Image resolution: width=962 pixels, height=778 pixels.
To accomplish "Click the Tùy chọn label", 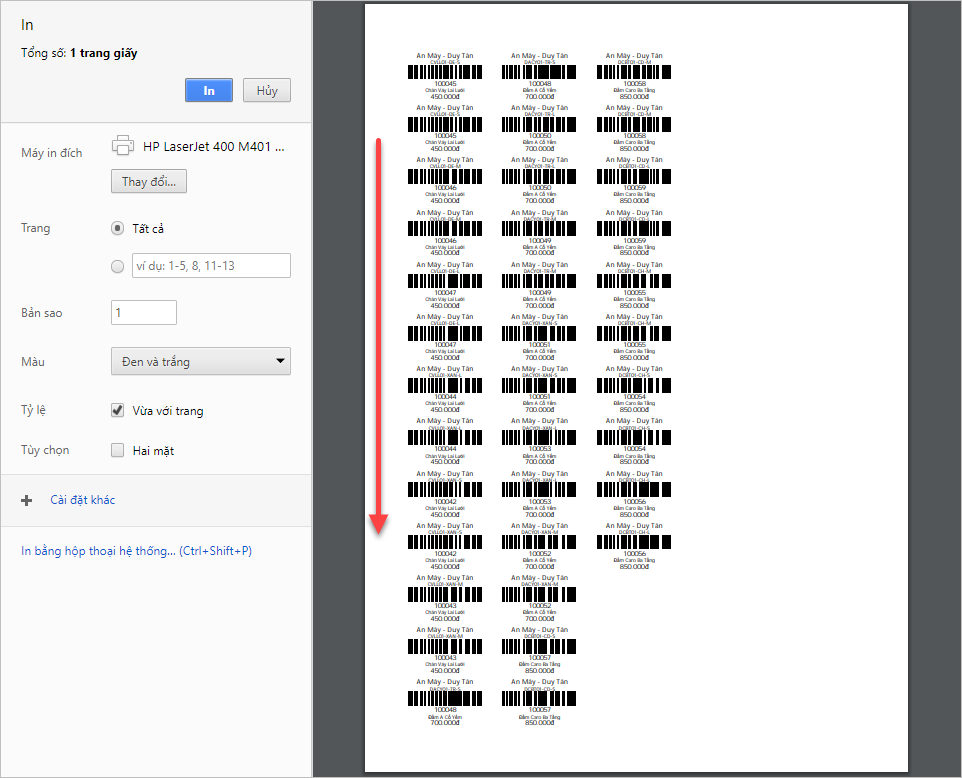I will [x=45, y=450].
